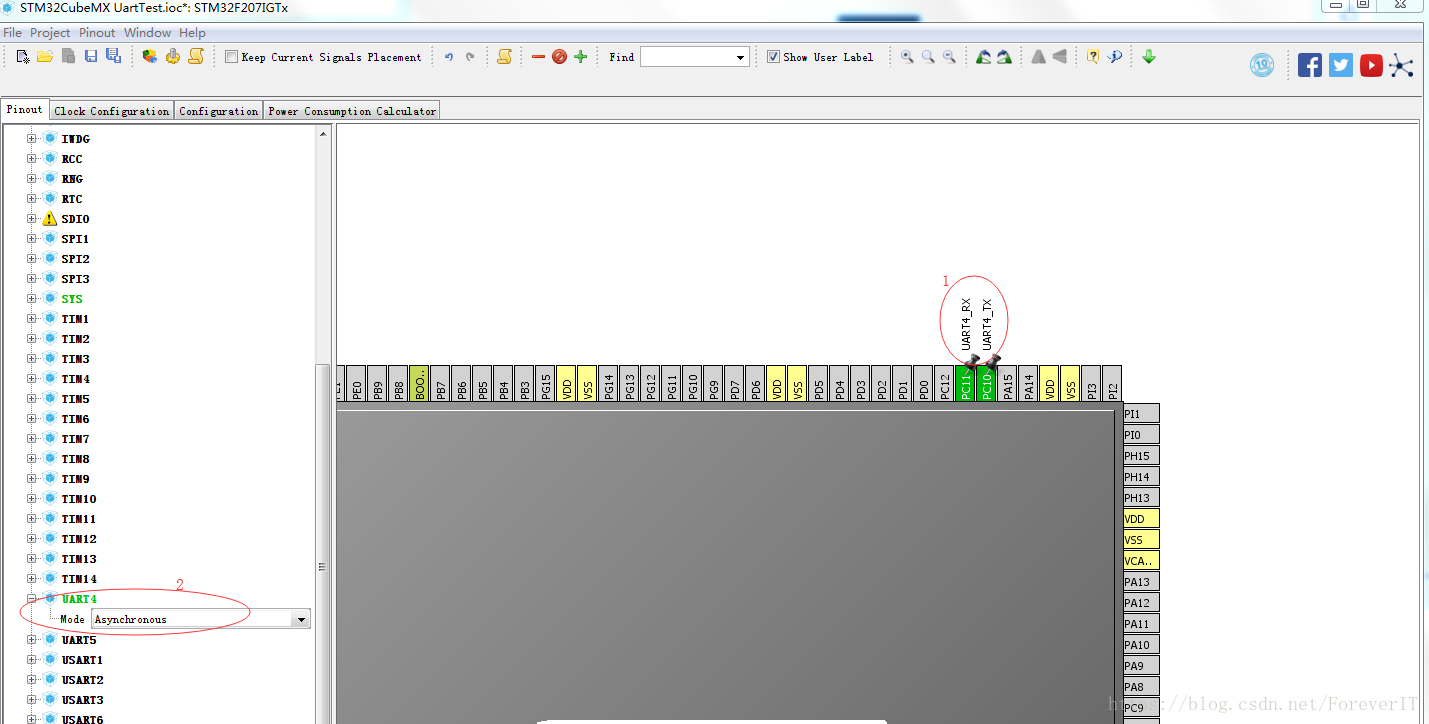Click the PB7 pin on the chip

(440, 384)
